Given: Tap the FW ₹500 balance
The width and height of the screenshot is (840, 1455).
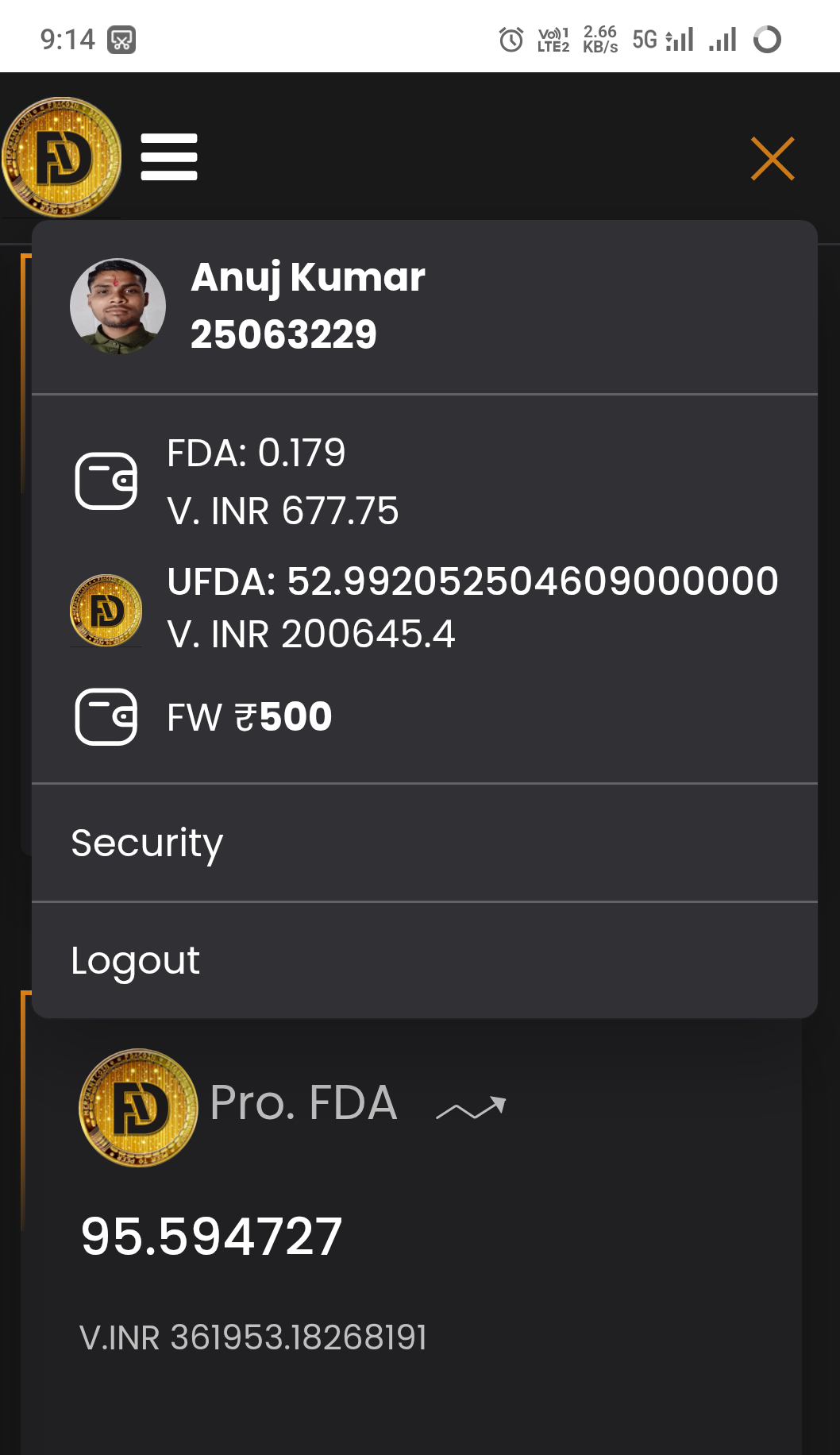Looking at the screenshot, I should point(249,717).
